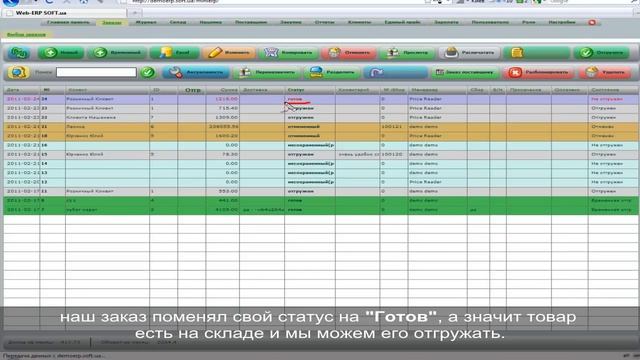640x360 pixels.
Task: Click the Отгрузить green checkmark button
Action: 603,53
